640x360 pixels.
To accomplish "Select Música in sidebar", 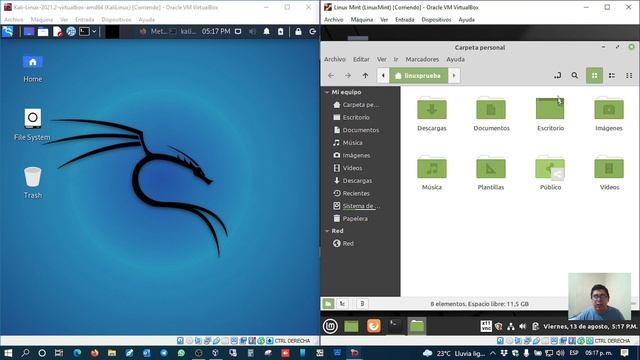I will pos(348,143).
